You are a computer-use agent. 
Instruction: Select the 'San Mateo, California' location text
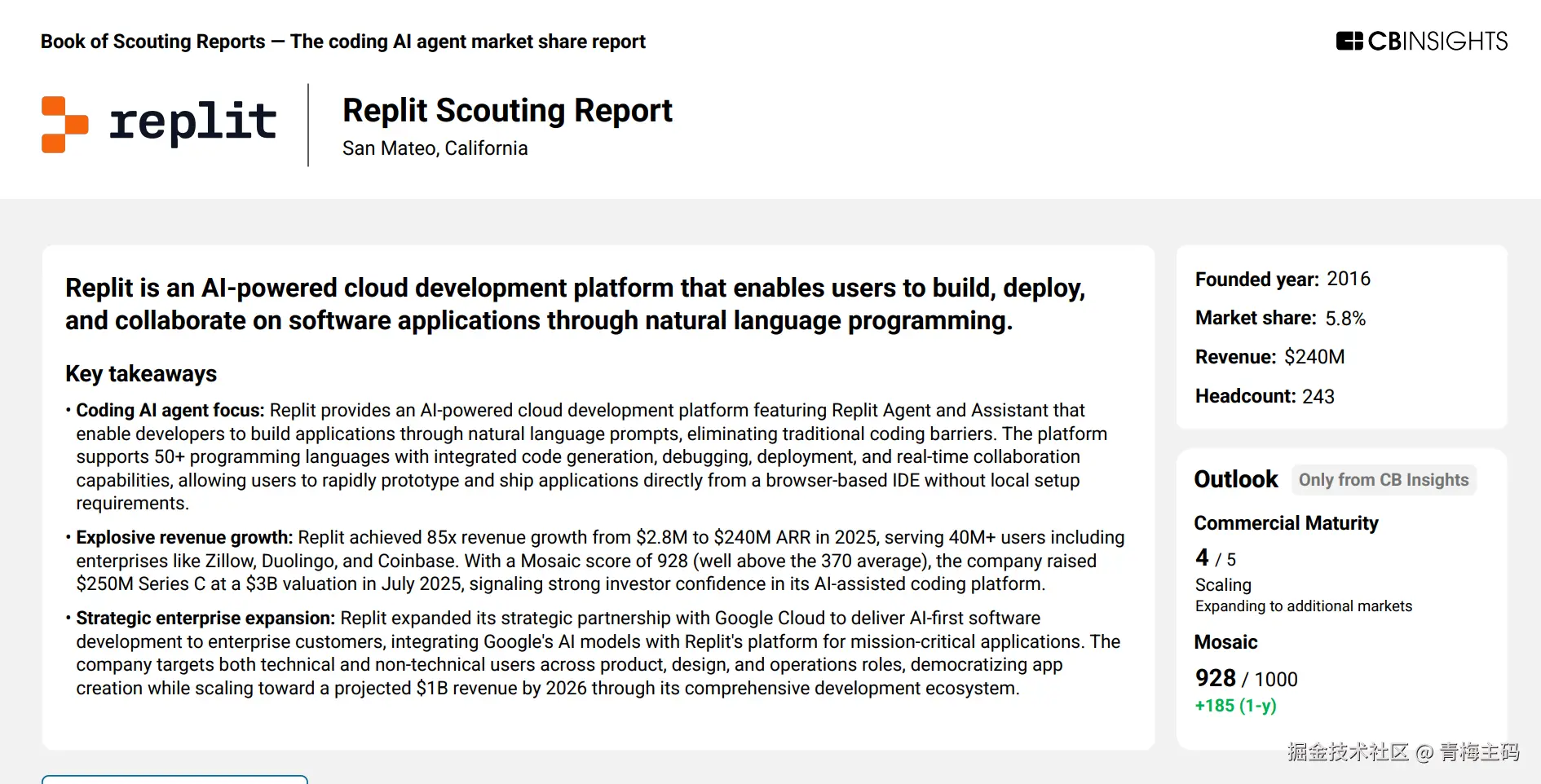[x=435, y=148]
